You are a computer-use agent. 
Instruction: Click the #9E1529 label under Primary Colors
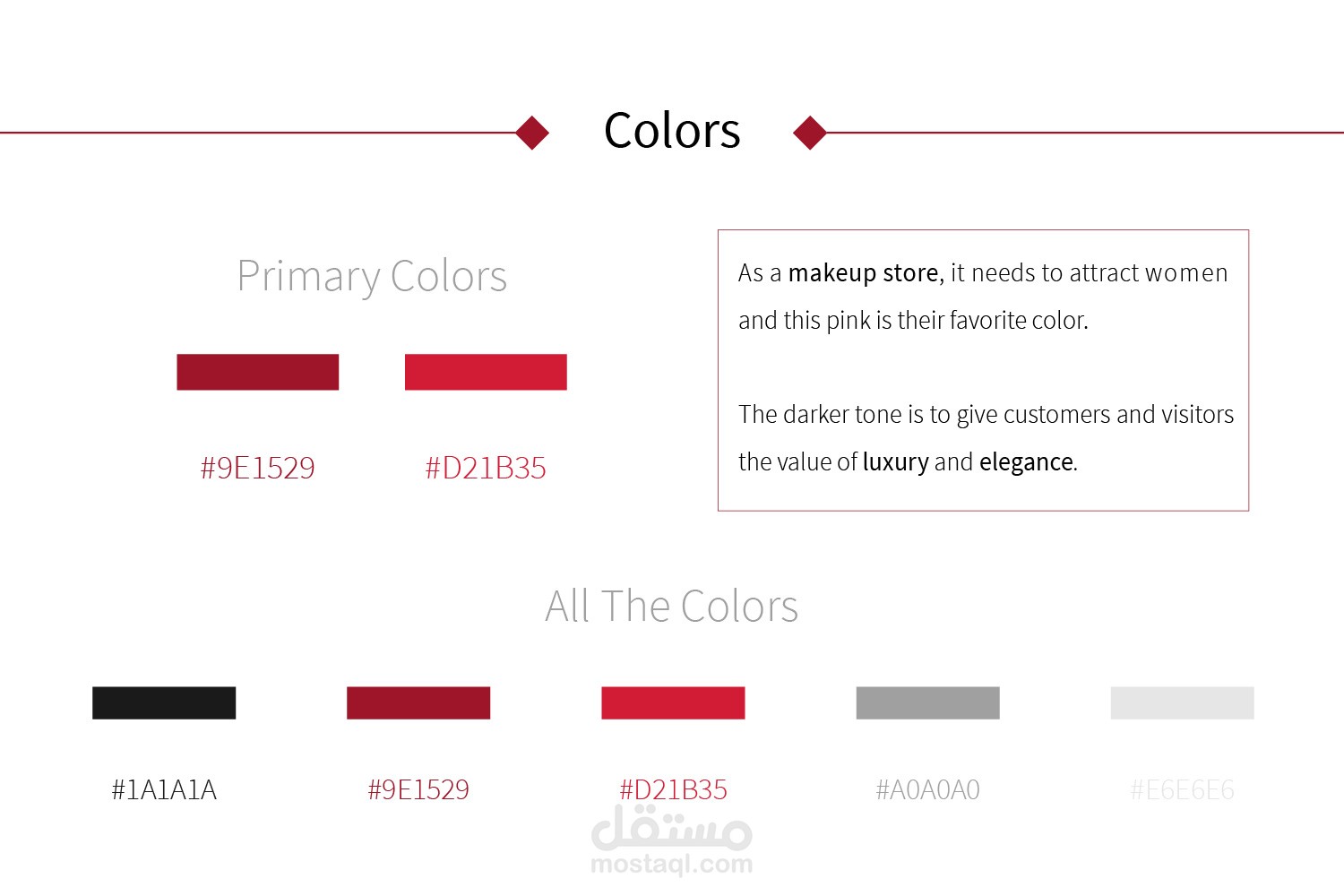point(257,468)
